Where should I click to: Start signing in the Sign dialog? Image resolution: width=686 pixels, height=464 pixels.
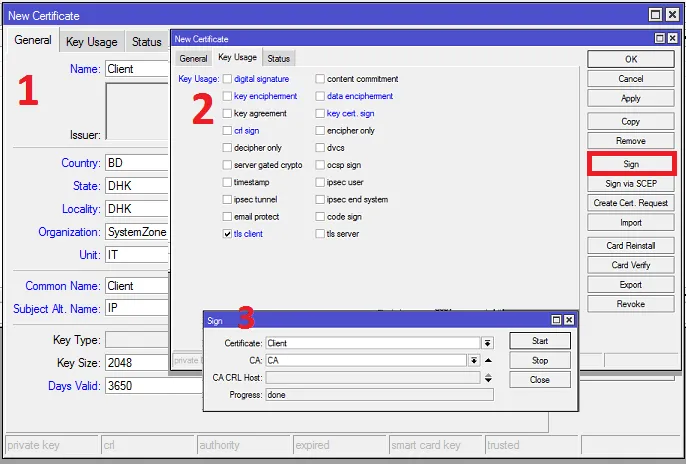tap(540, 341)
